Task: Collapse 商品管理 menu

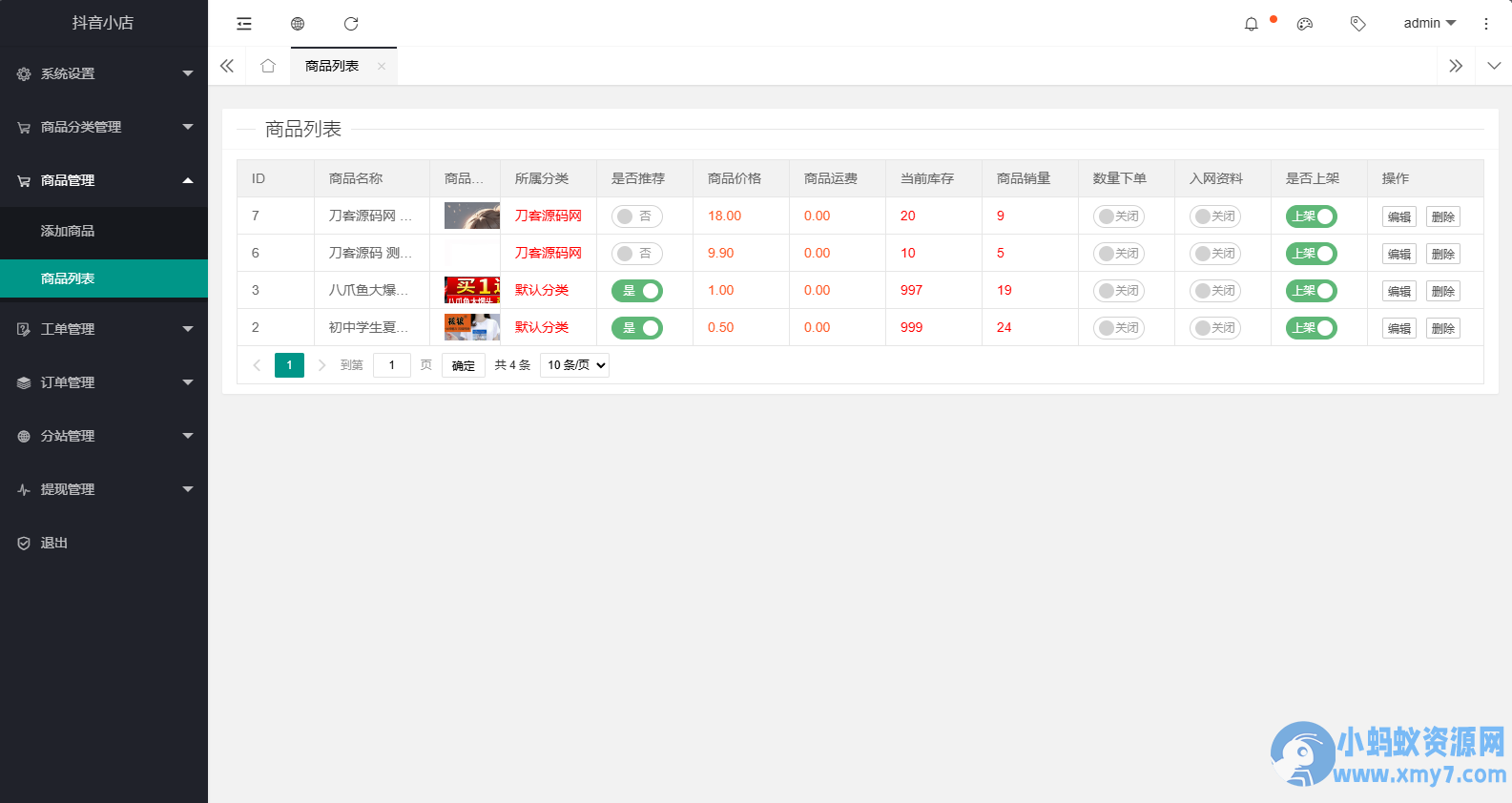Action: 104,180
